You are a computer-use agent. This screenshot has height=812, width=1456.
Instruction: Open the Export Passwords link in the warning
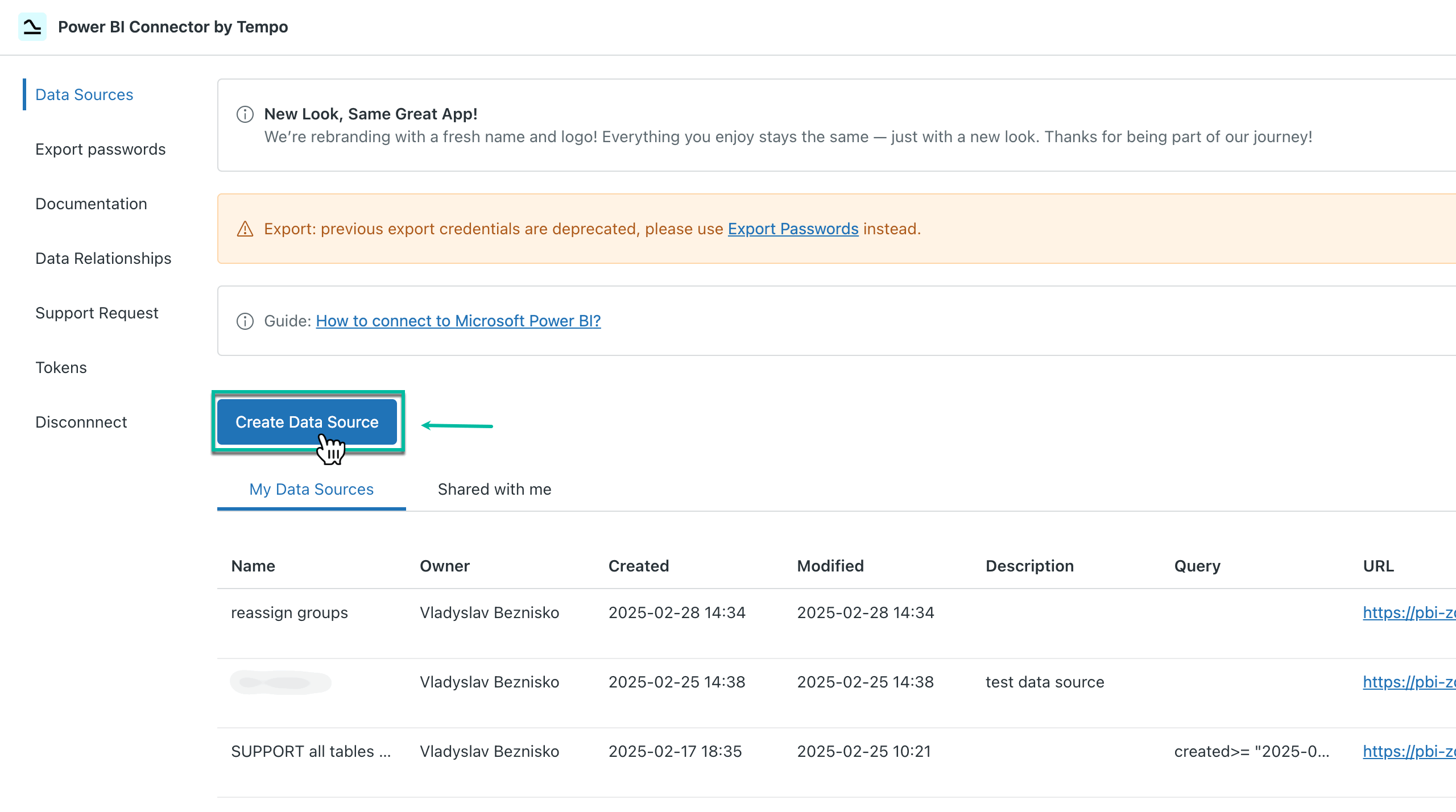pyautogui.click(x=793, y=229)
